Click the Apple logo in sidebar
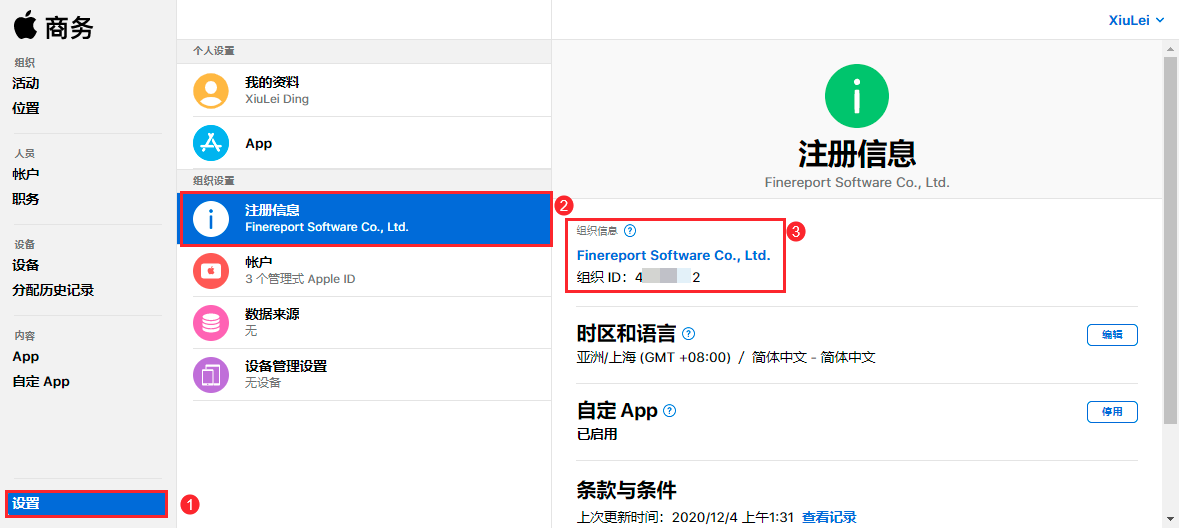The width and height of the screenshot is (1179, 528). point(25,25)
